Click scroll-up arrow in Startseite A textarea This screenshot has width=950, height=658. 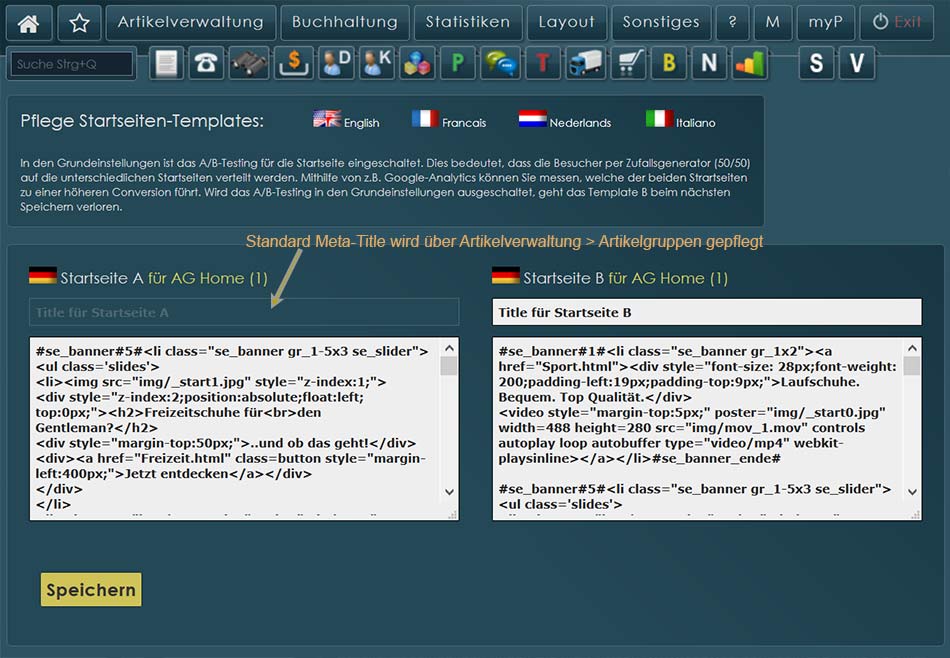[x=449, y=348]
